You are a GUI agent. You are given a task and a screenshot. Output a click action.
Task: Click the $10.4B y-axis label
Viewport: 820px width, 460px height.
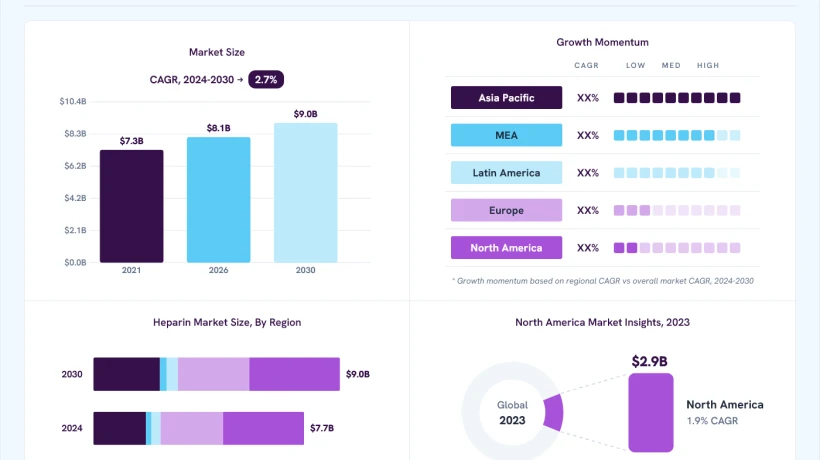[x=73, y=101]
